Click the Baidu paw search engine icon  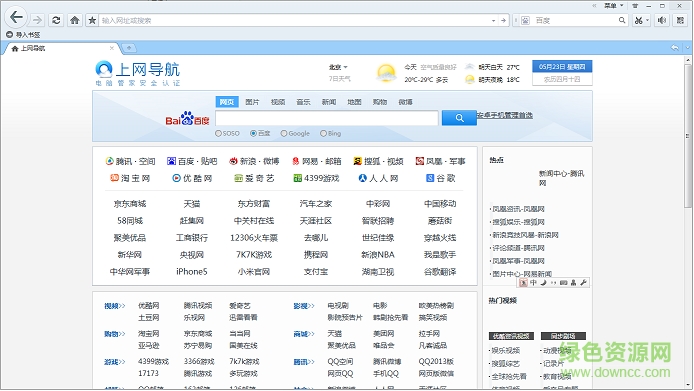(525, 20)
